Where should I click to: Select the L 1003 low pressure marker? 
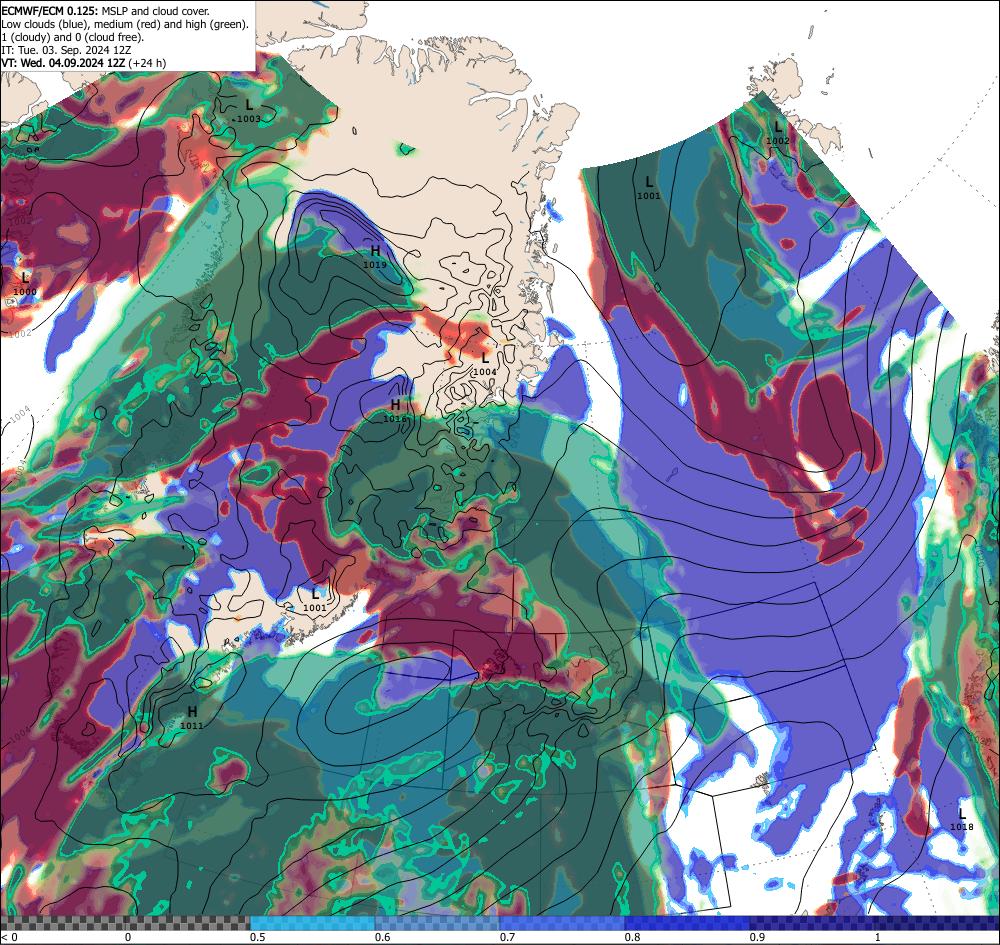[247, 111]
